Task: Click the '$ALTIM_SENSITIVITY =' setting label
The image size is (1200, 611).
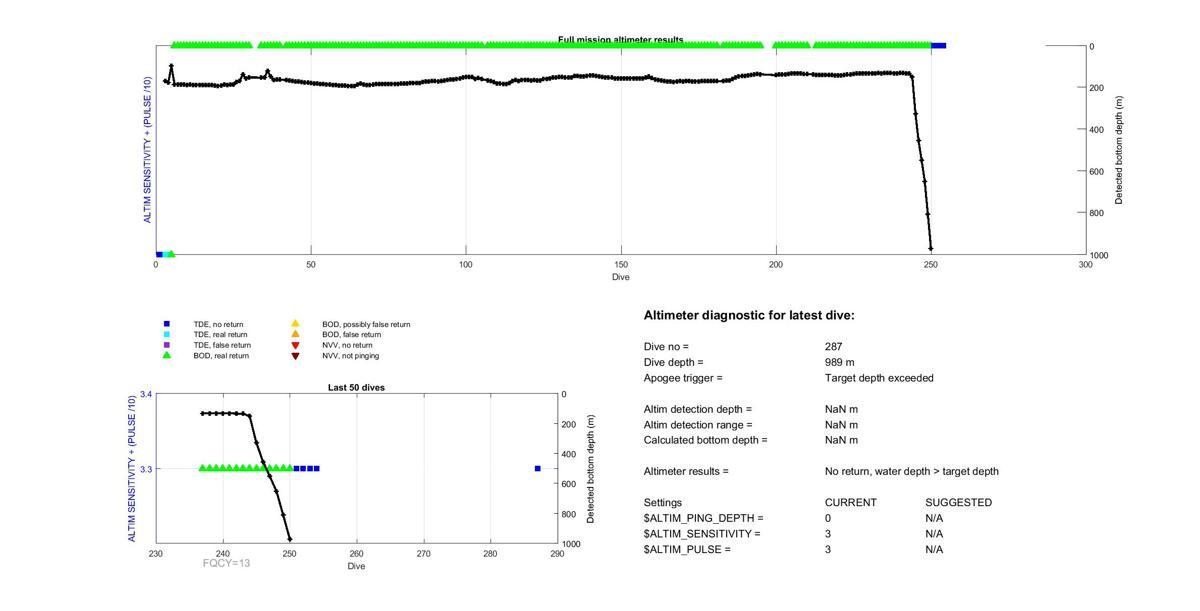Action: [702, 534]
